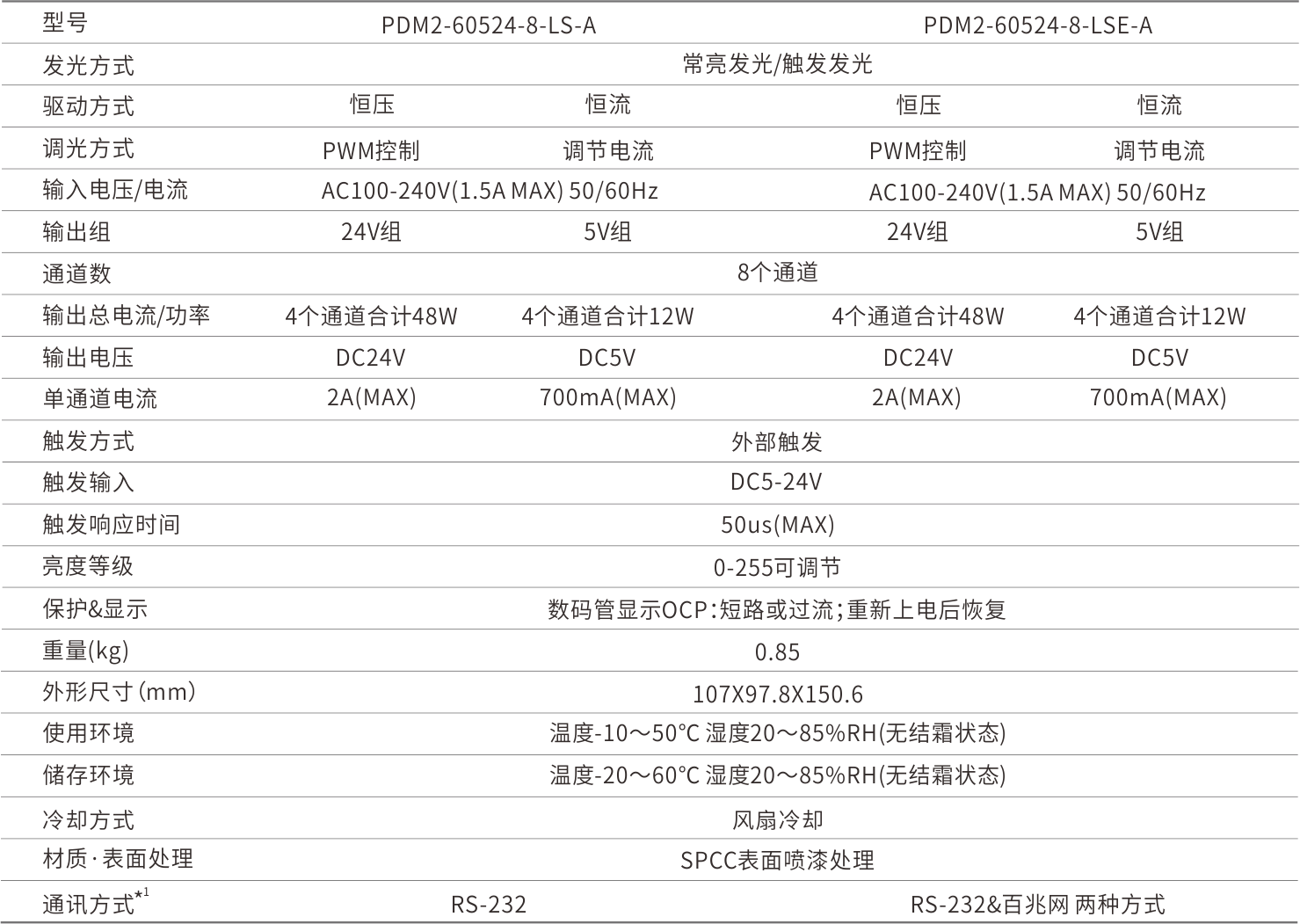Click the 风扇冷却 cooling value
The height and width of the screenshot is (924, 1300).
pos(777,820)
